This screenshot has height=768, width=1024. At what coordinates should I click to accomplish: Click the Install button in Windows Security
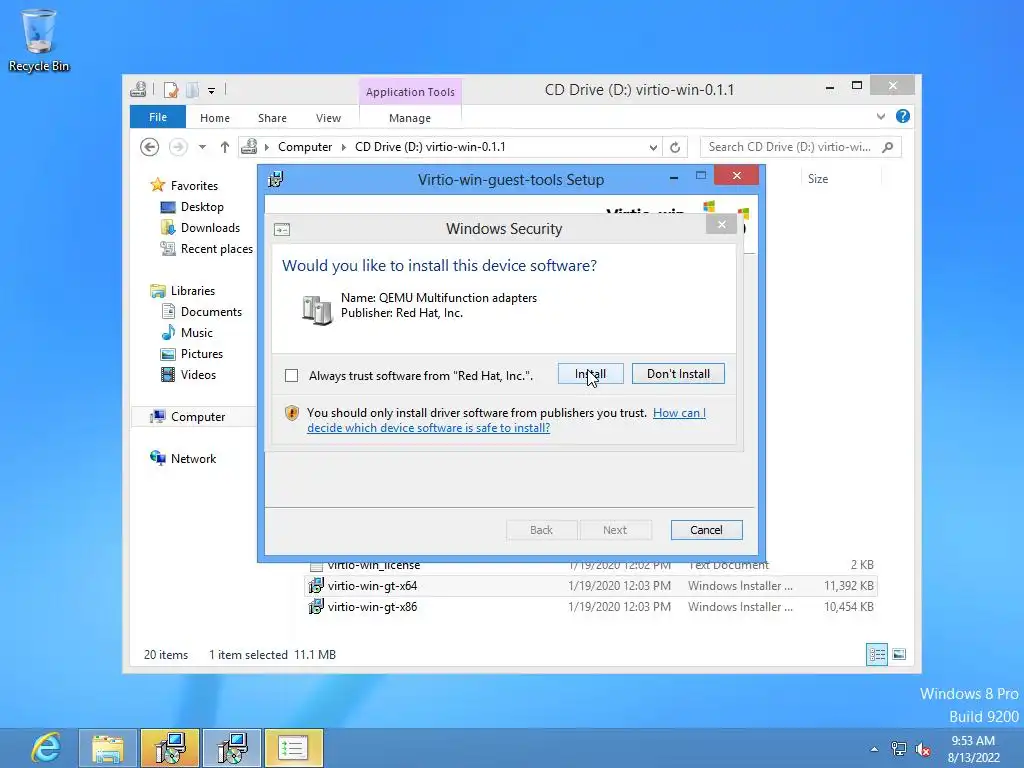pos(590,374)
